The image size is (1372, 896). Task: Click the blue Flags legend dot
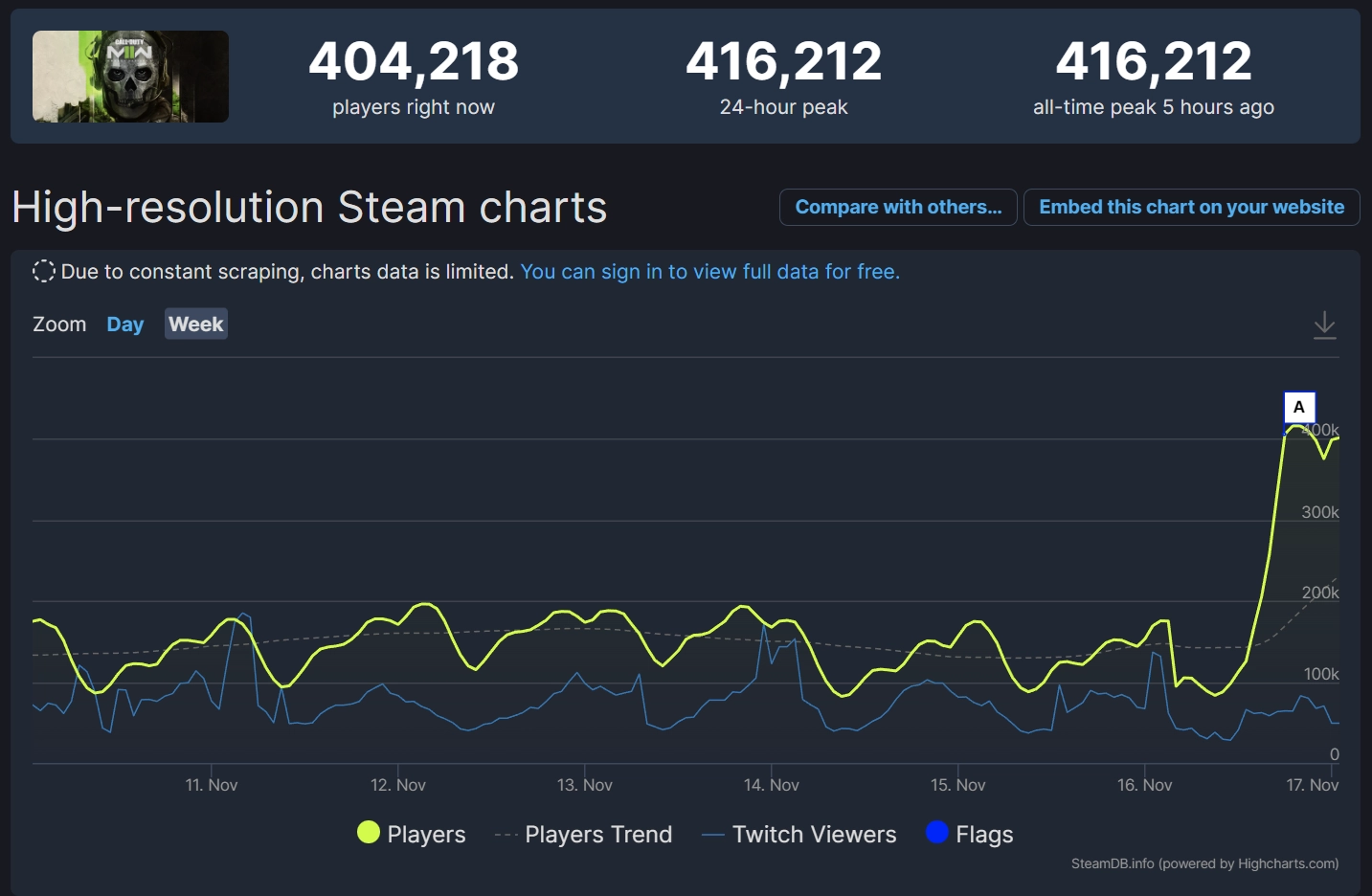tap(937, 833)
